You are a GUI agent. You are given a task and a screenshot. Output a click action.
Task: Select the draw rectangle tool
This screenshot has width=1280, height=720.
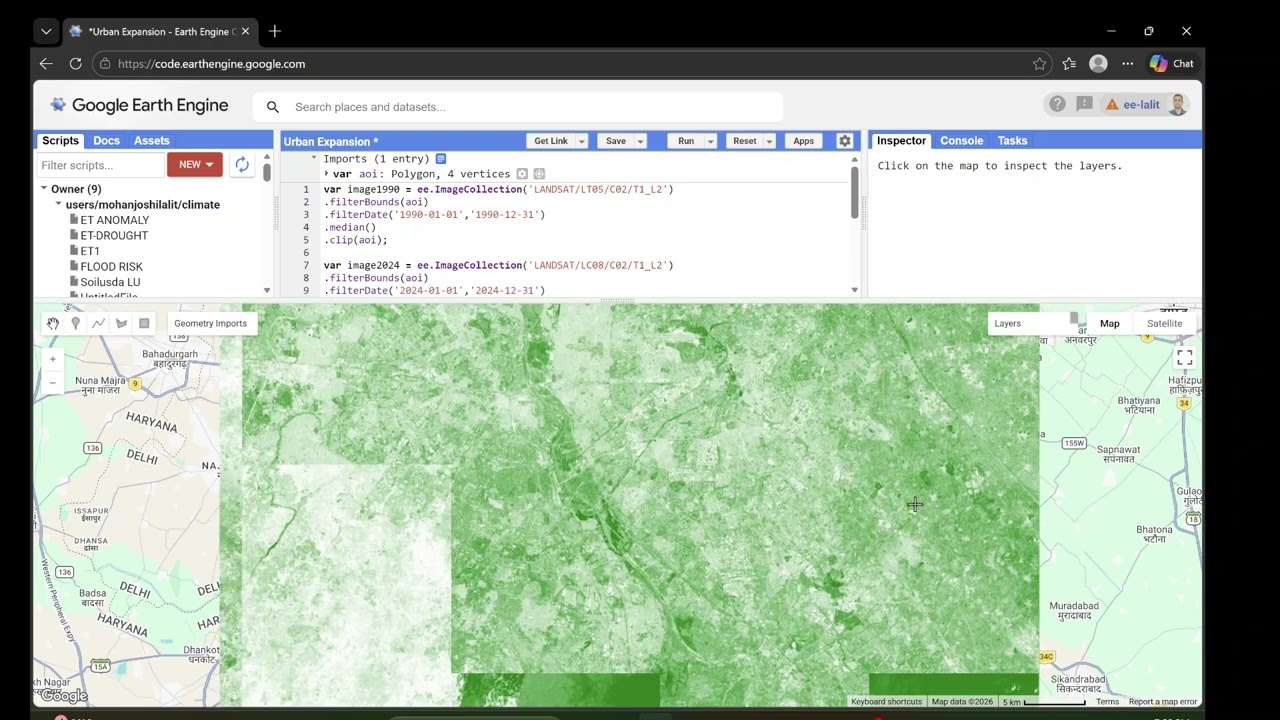pos(144,323)
